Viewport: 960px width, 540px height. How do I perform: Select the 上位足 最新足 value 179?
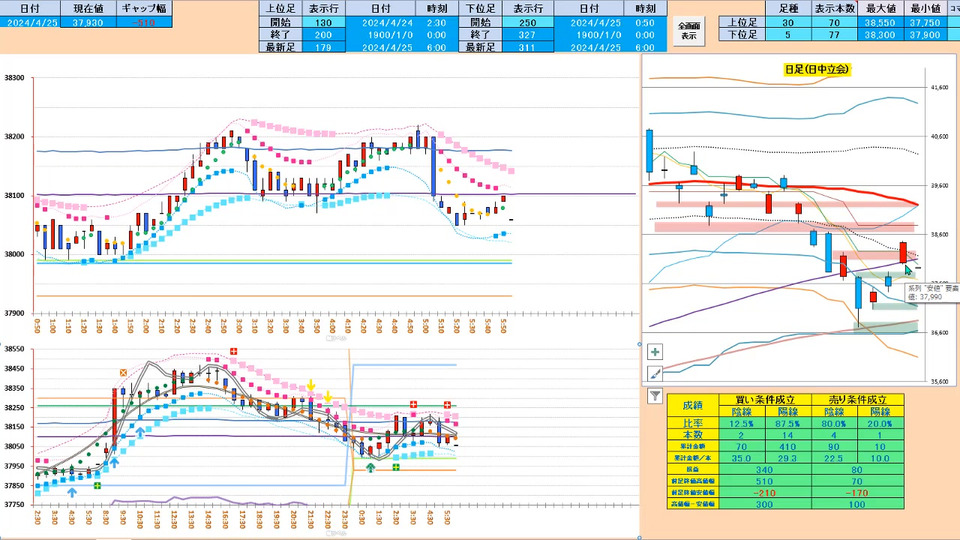323,47
